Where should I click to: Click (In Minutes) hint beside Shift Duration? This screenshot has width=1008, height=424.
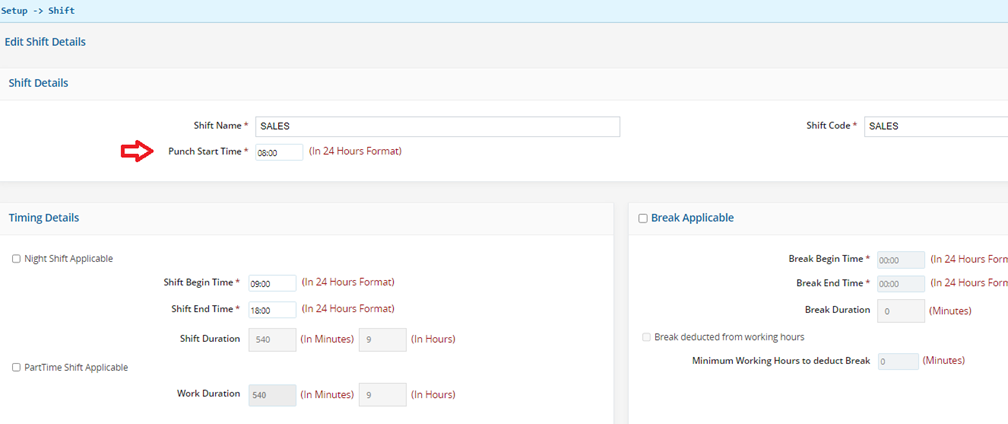327,339
